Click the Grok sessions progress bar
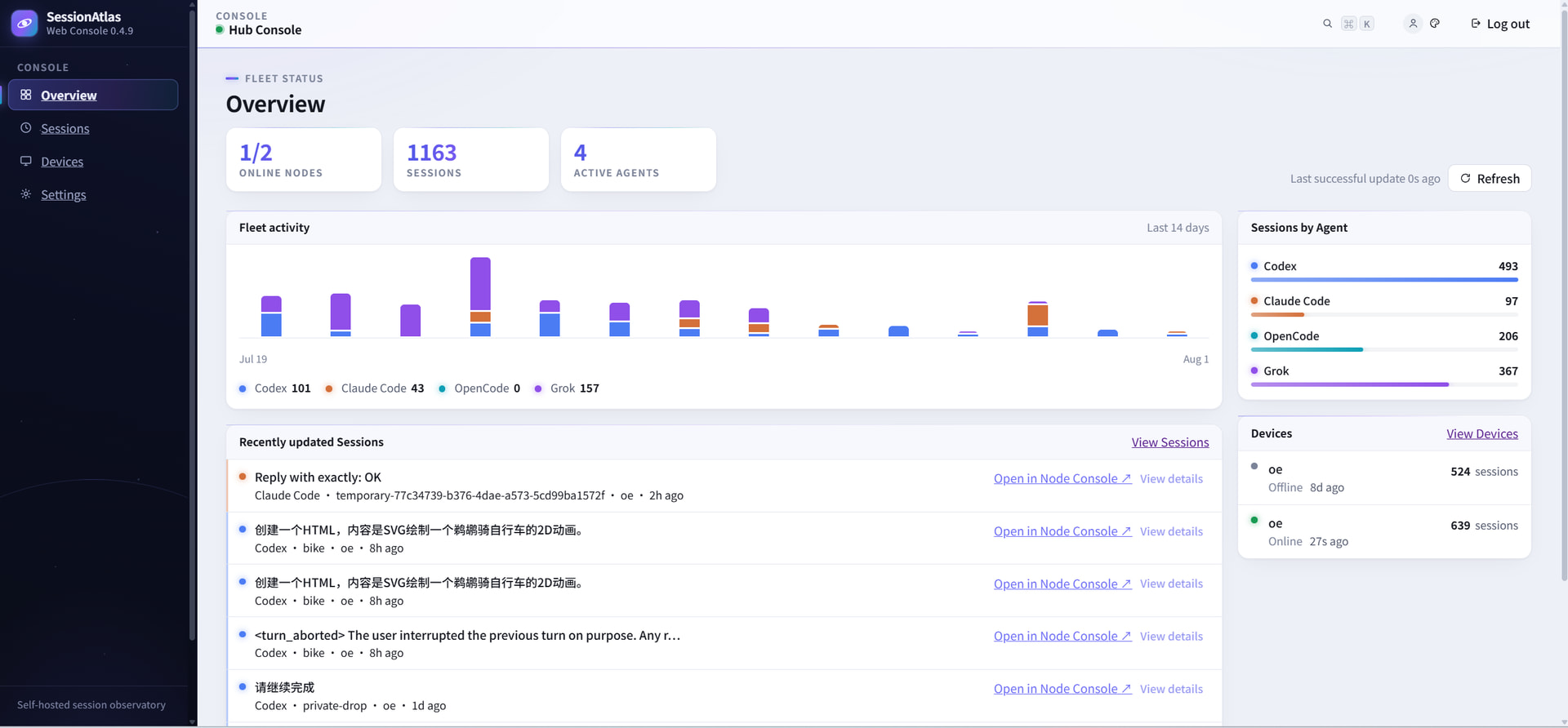The width and height of the screenshot is (1568, 728). [1384, 384]
